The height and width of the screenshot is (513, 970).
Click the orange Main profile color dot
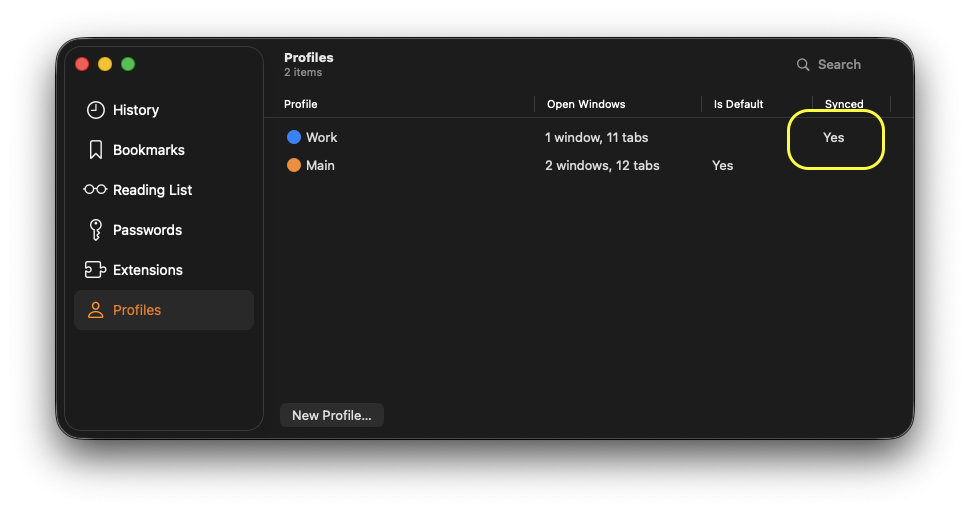(294, 166)
